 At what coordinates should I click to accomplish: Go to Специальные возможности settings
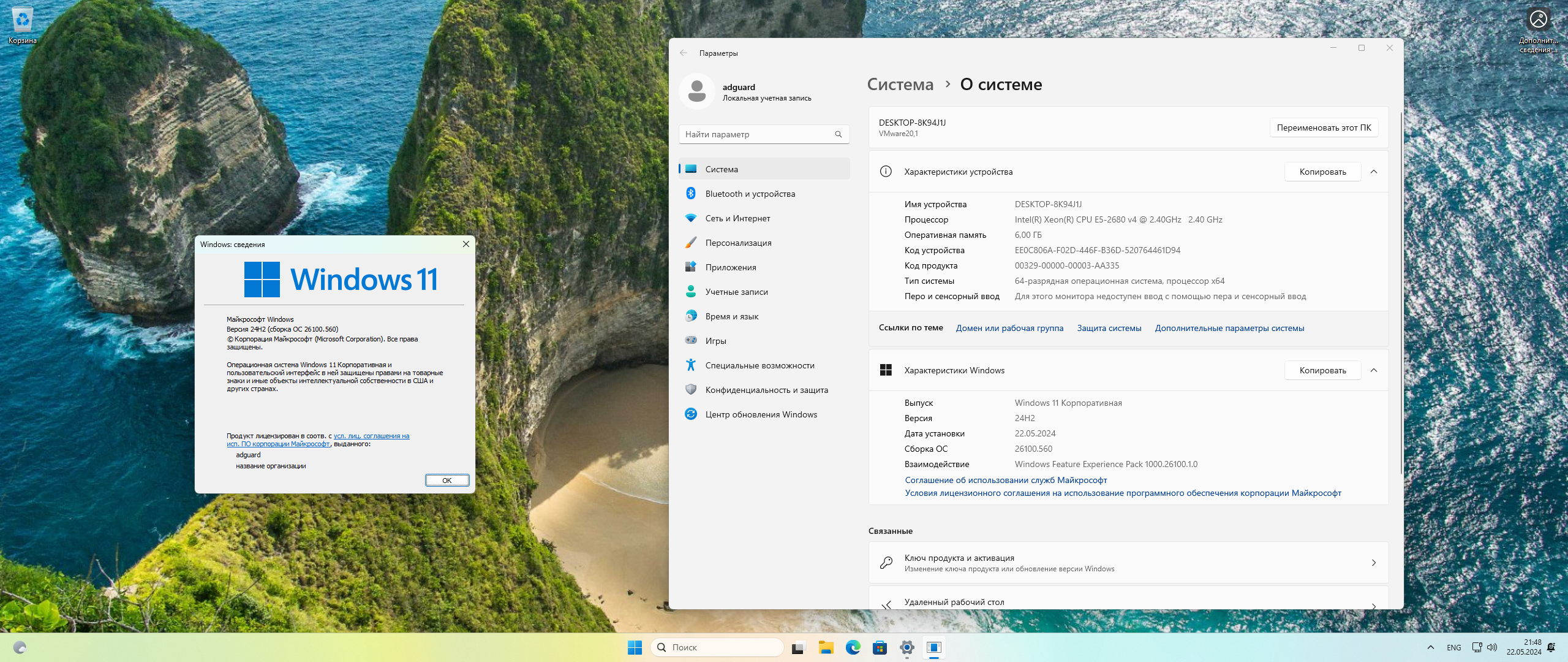759,365
